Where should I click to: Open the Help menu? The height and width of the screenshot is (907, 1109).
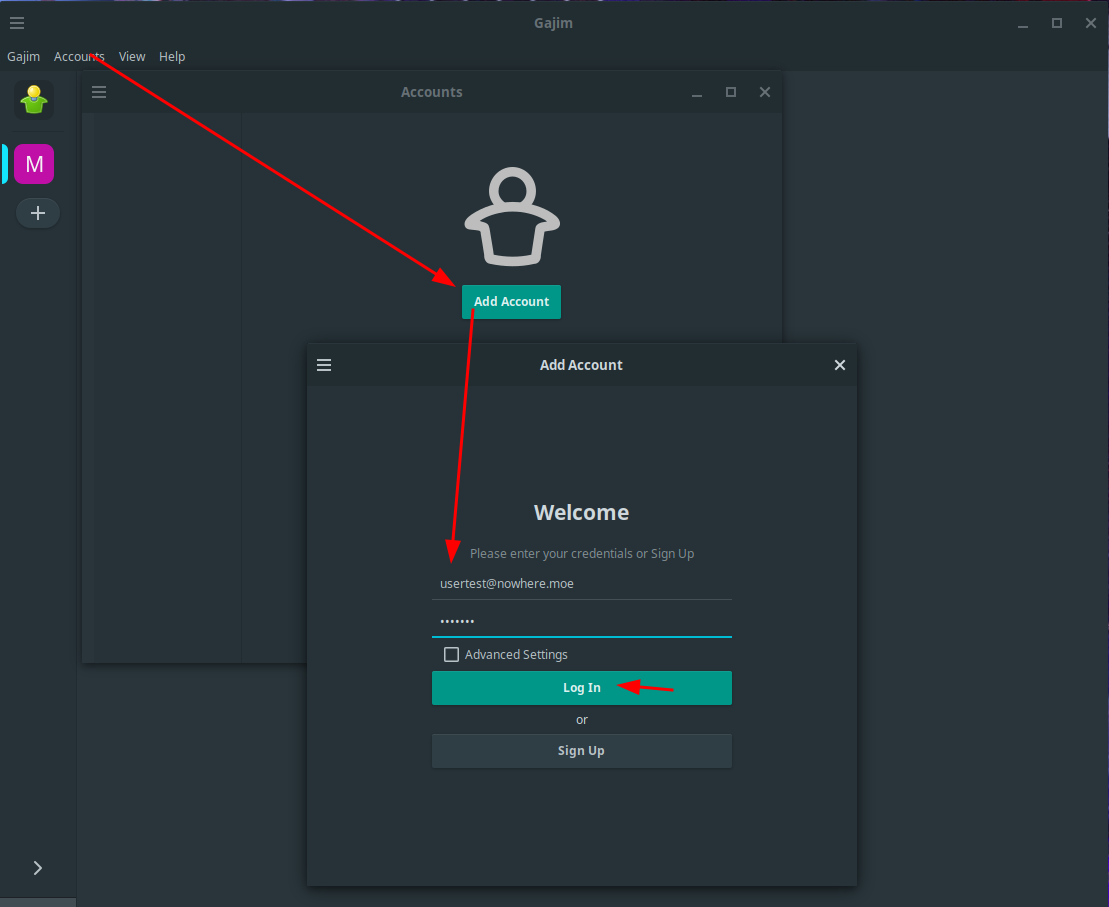coord(172,57)
